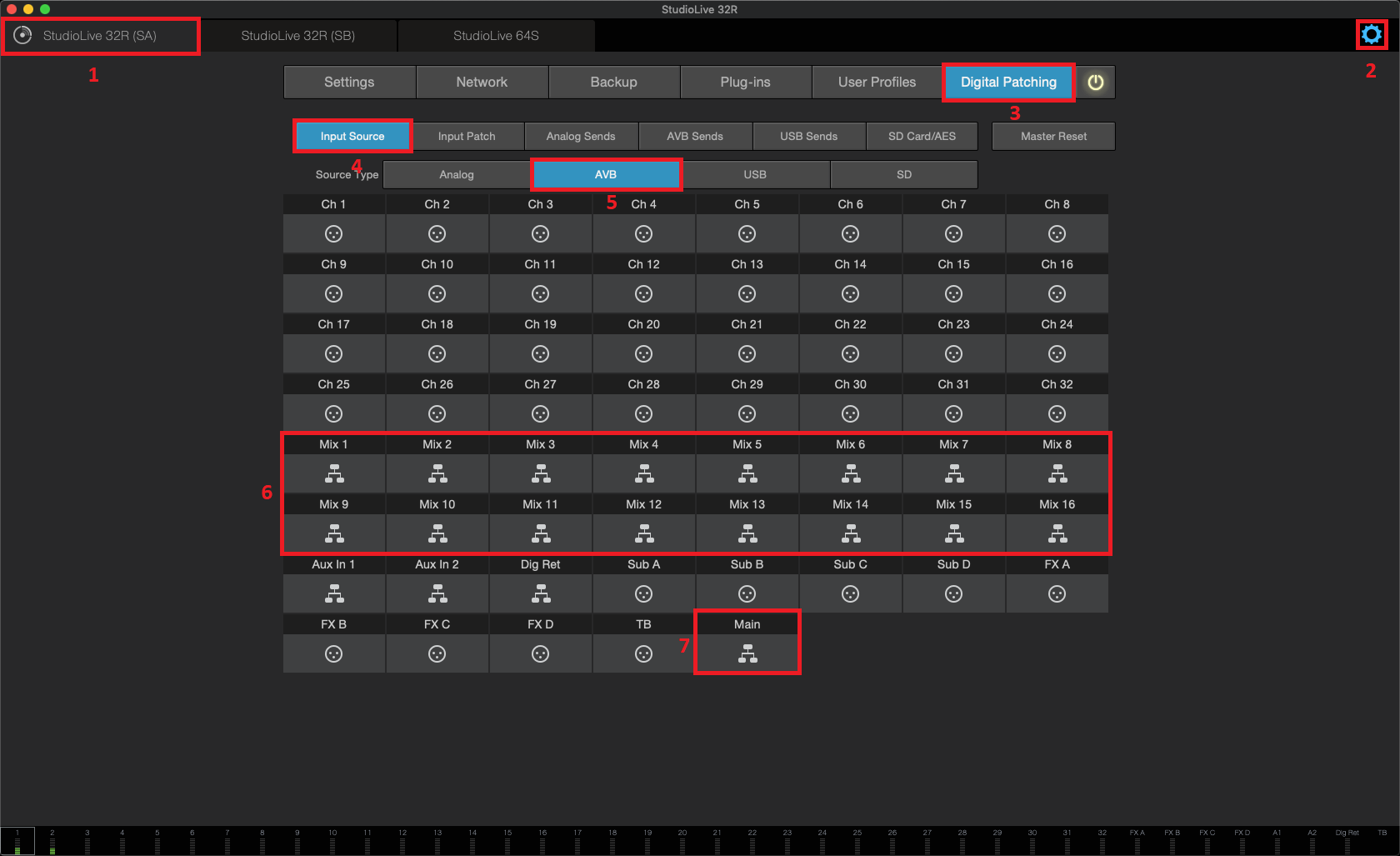This screenshot has height=856, width=1400.
Task: Click the Aux In 2 network icon
Action: [437, 593]
